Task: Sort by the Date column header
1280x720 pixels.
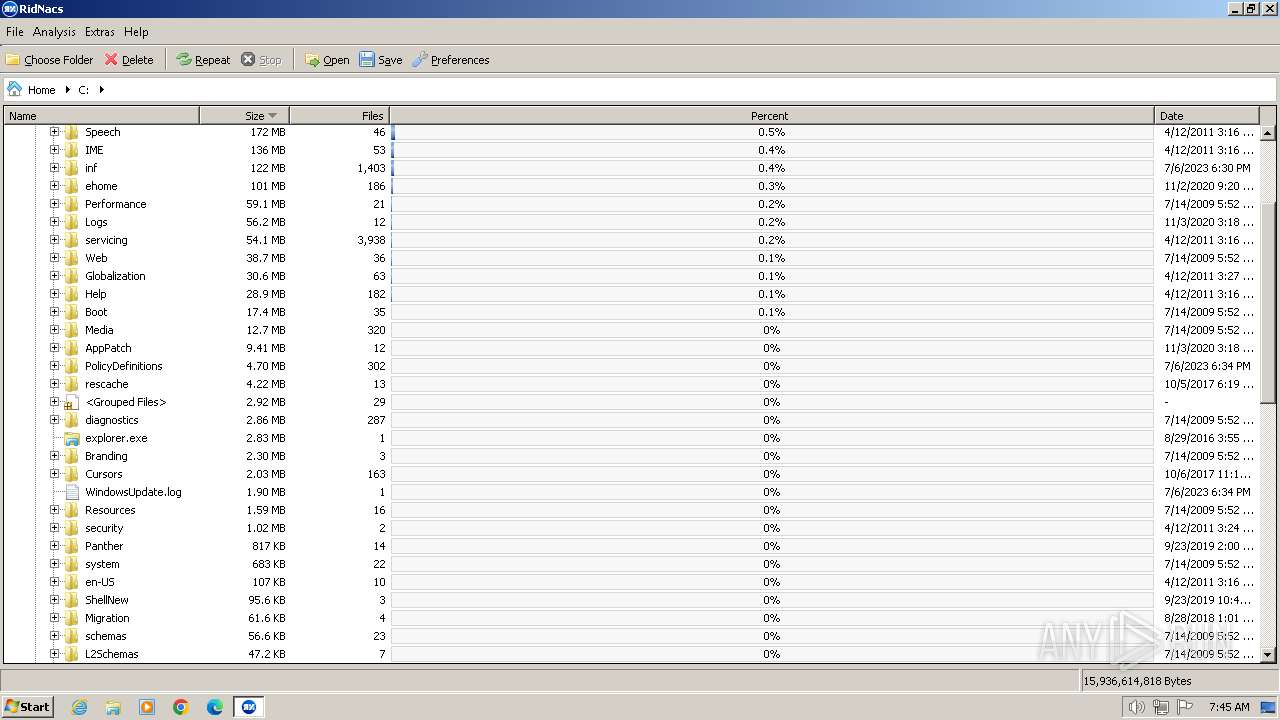Action: coord(1207,116)
